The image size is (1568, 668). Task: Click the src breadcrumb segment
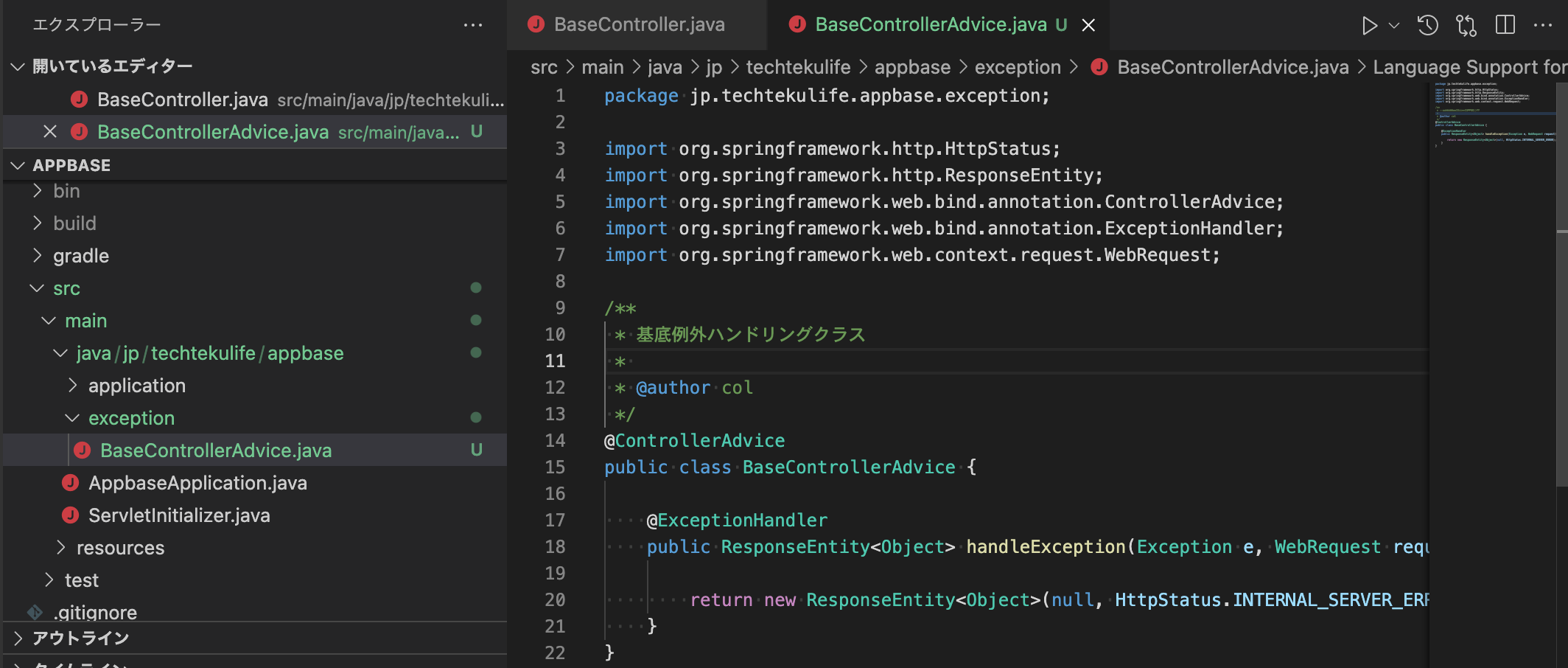(544, 67)
